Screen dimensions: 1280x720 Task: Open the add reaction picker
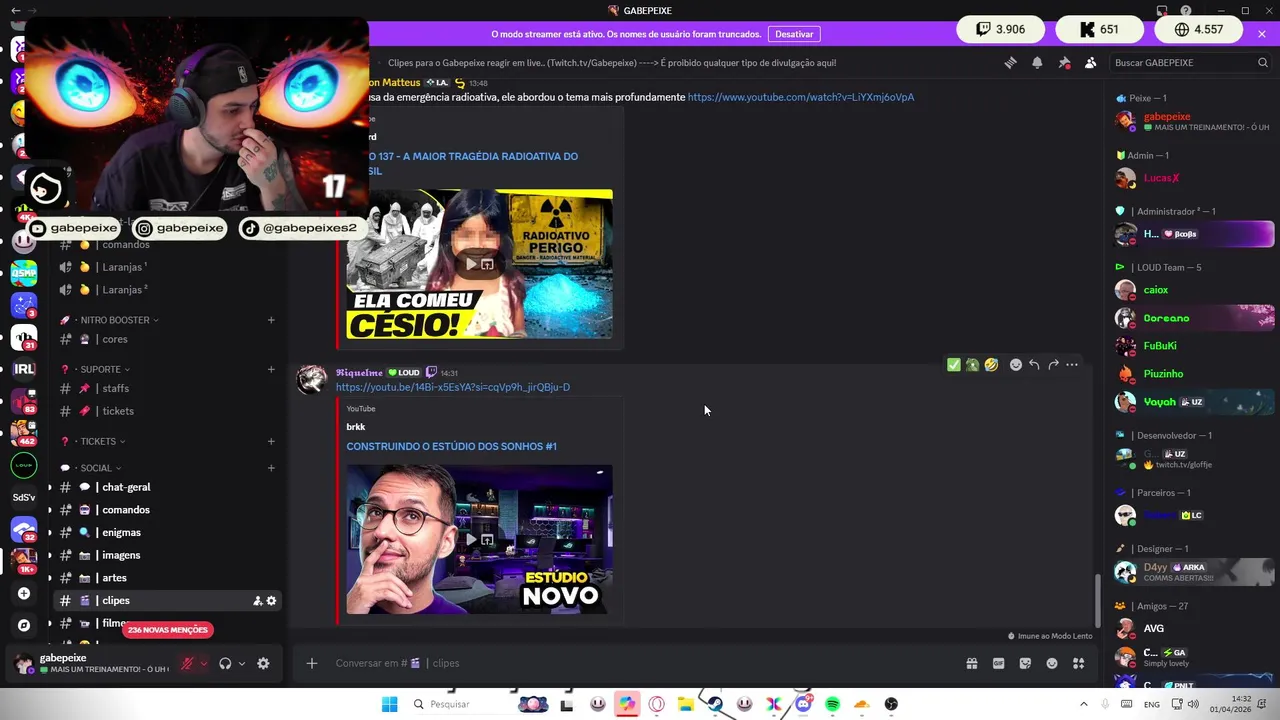click(1016, 365)
